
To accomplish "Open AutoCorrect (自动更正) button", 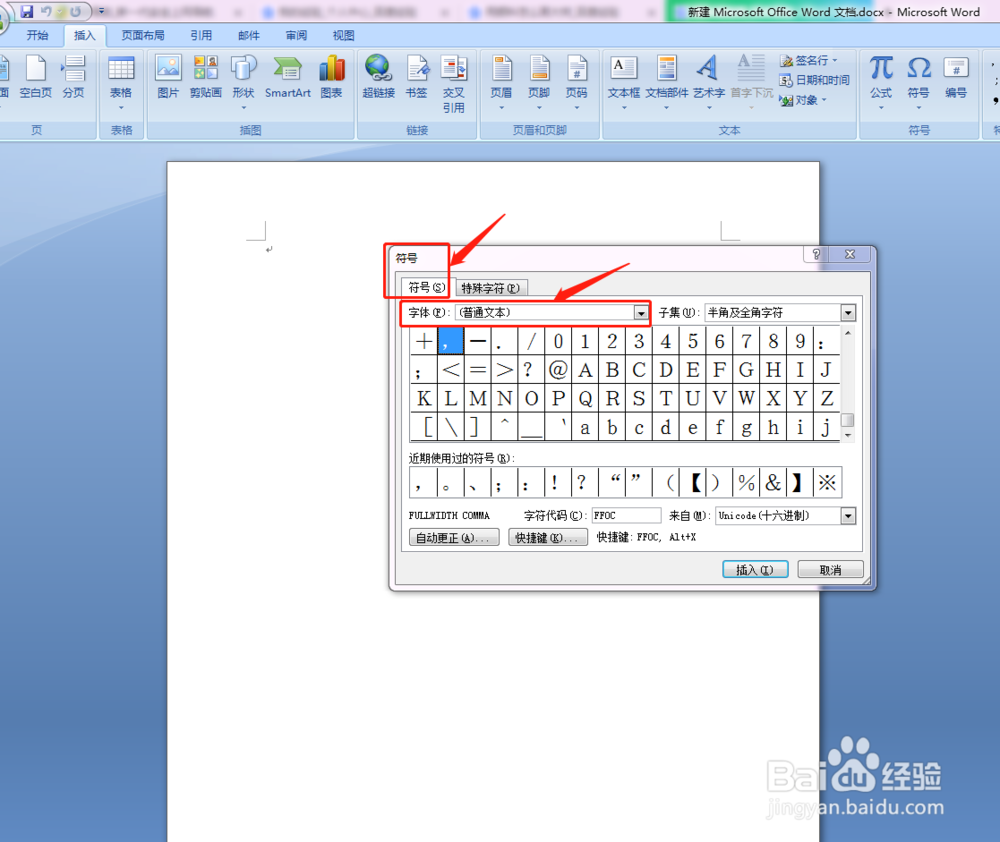I will tap(453, 538).
